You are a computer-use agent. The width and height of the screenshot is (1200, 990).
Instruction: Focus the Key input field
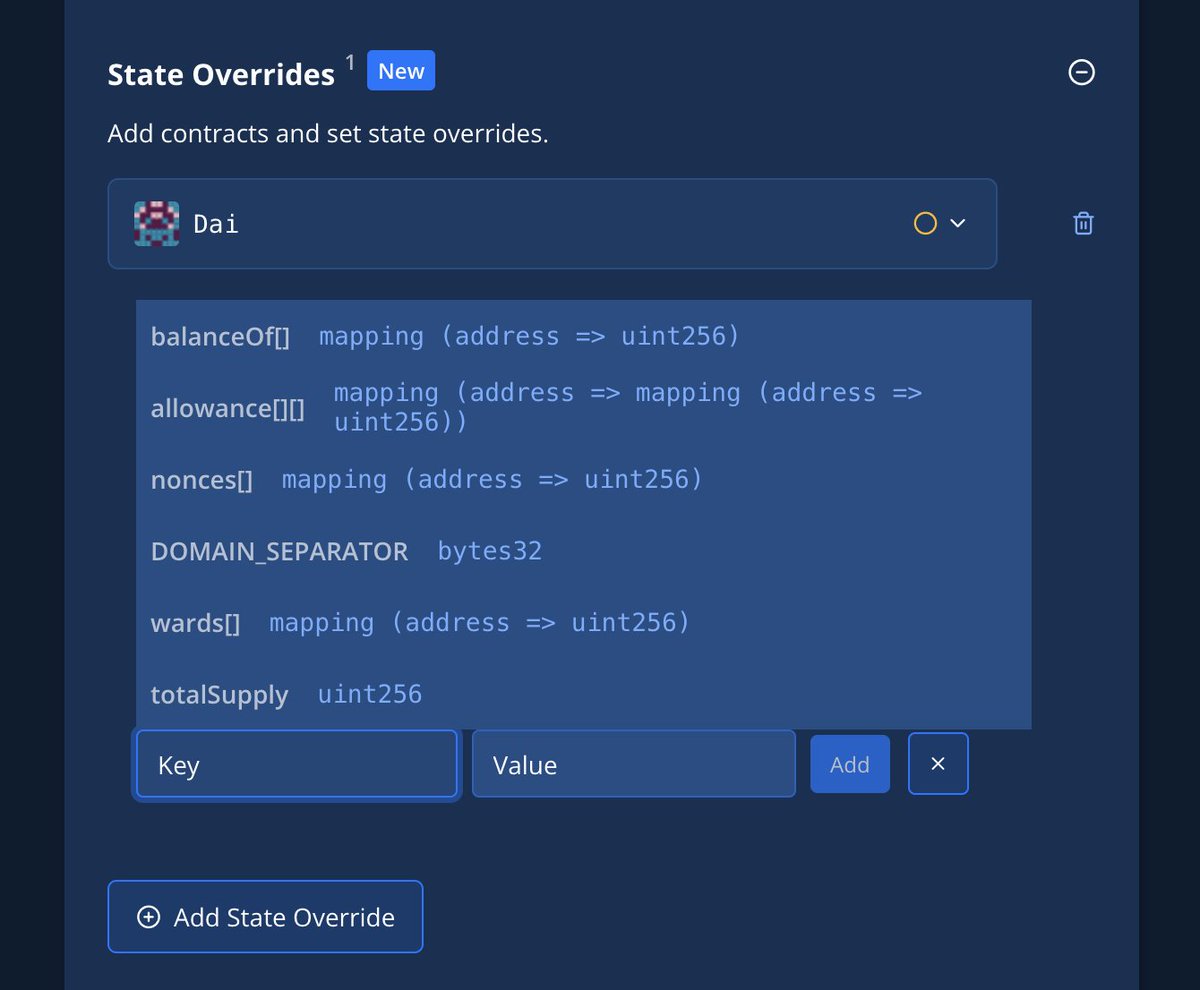coord(296,764)
